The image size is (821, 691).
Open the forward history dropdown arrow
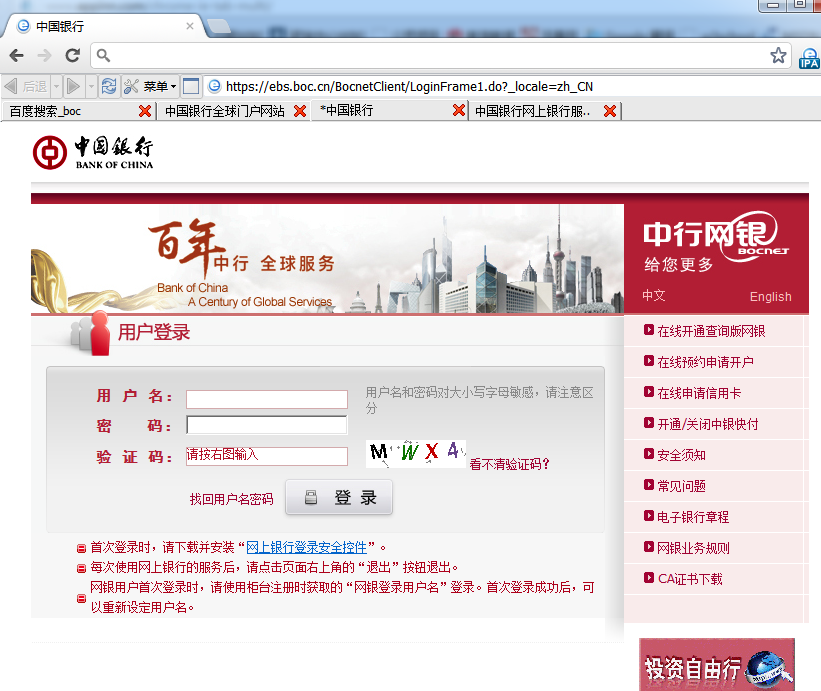coord(91,86)
